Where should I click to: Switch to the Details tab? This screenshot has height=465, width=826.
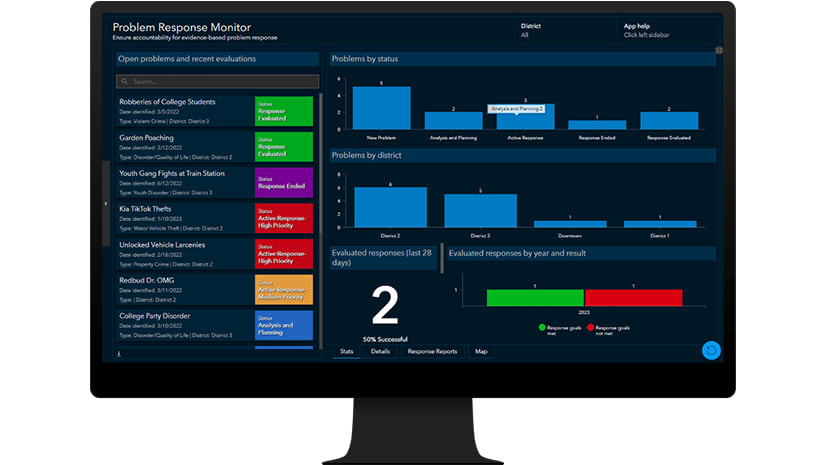pos(380,351)
